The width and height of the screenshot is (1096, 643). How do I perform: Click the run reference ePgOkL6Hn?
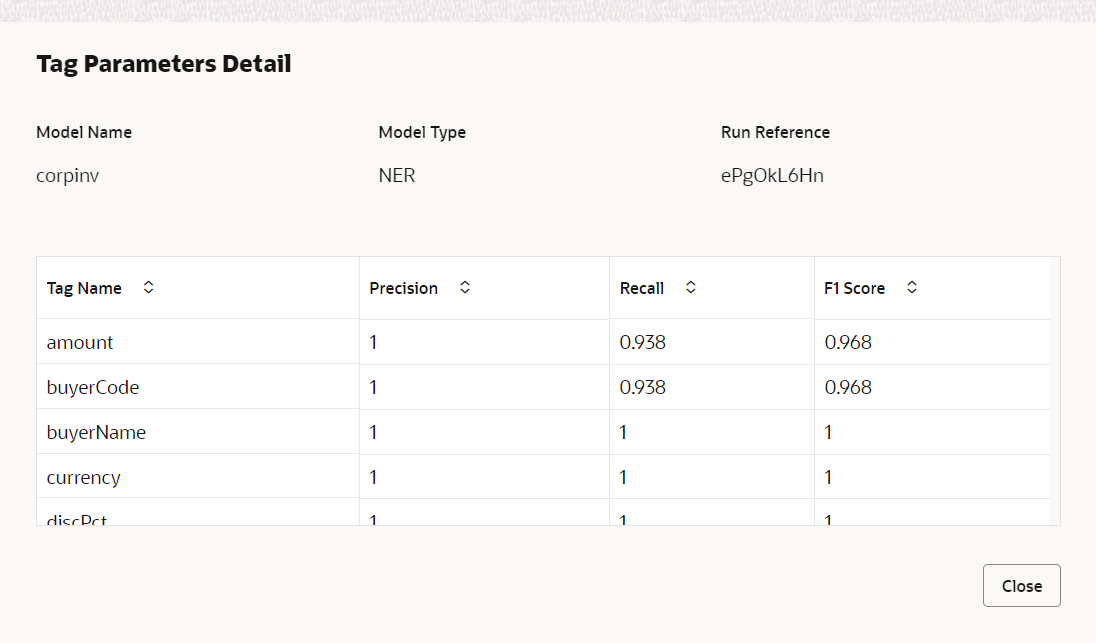pyautogui.click(x=772, y=175)
